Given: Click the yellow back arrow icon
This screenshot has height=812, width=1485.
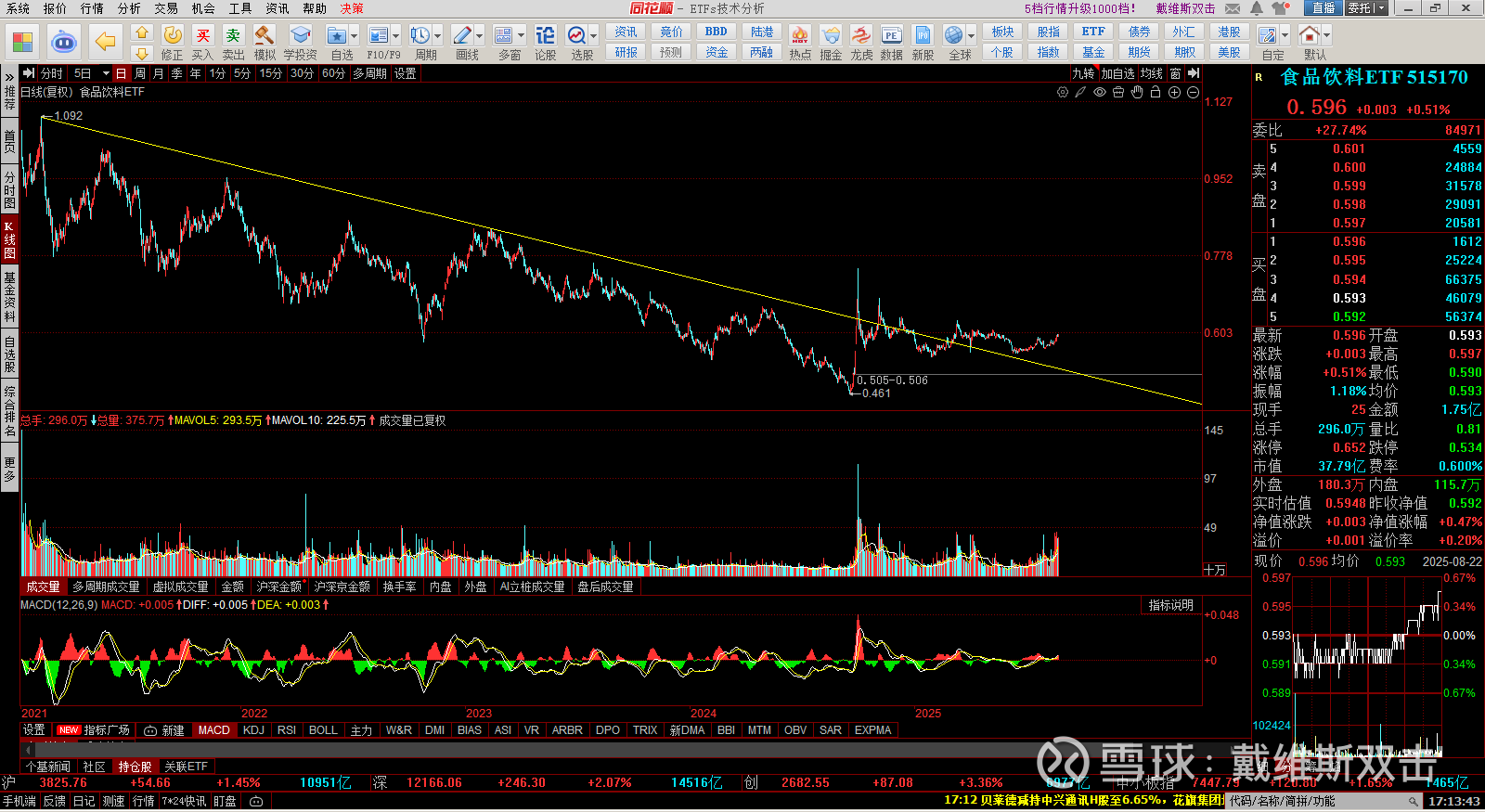Looking at the screenshot, I should 106,42.
